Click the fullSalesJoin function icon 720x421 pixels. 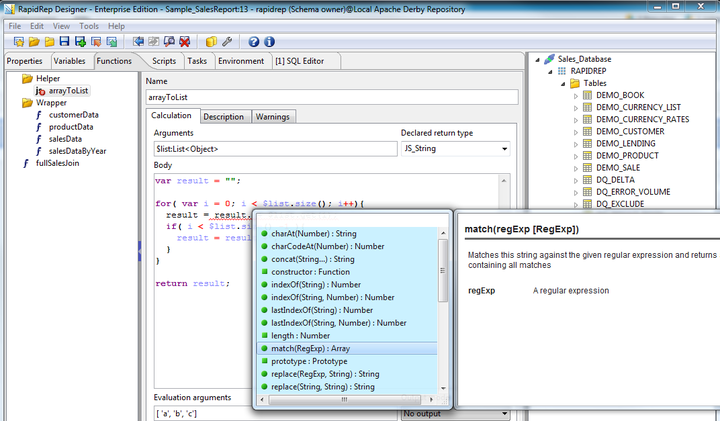tap(26, 163)
